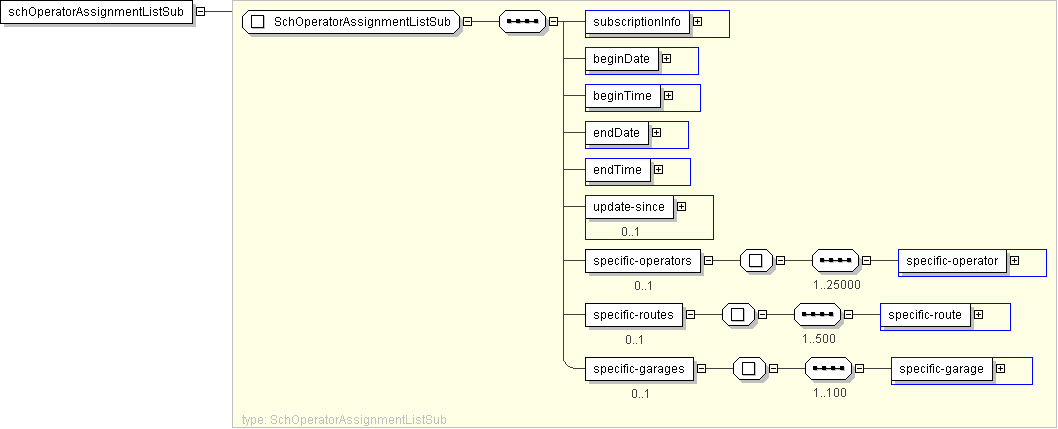Expand the endTime element node
This screenshot has width=1058, height=429.
pyautogui.click(x=658, y=170)
